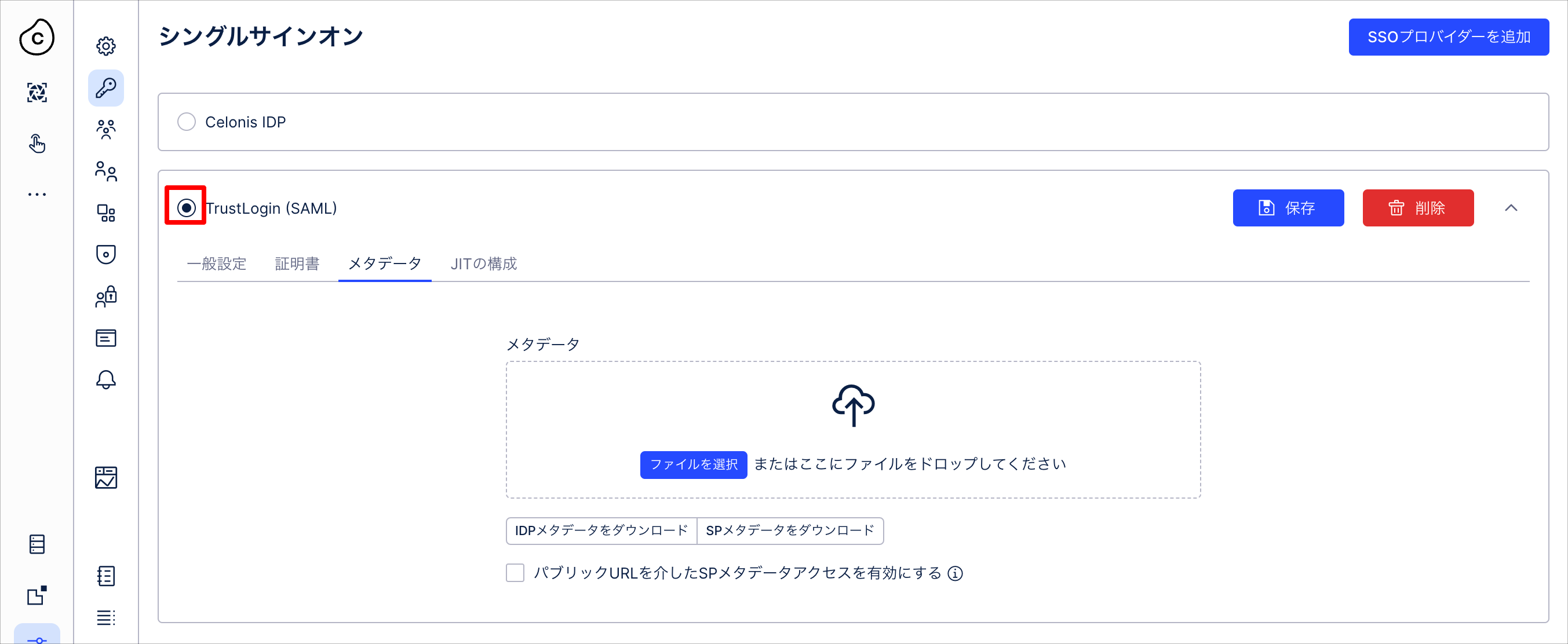Screen dimensions: 1568x644
Task: Click the Celonis IDP label text
Action: coord(245,122)
